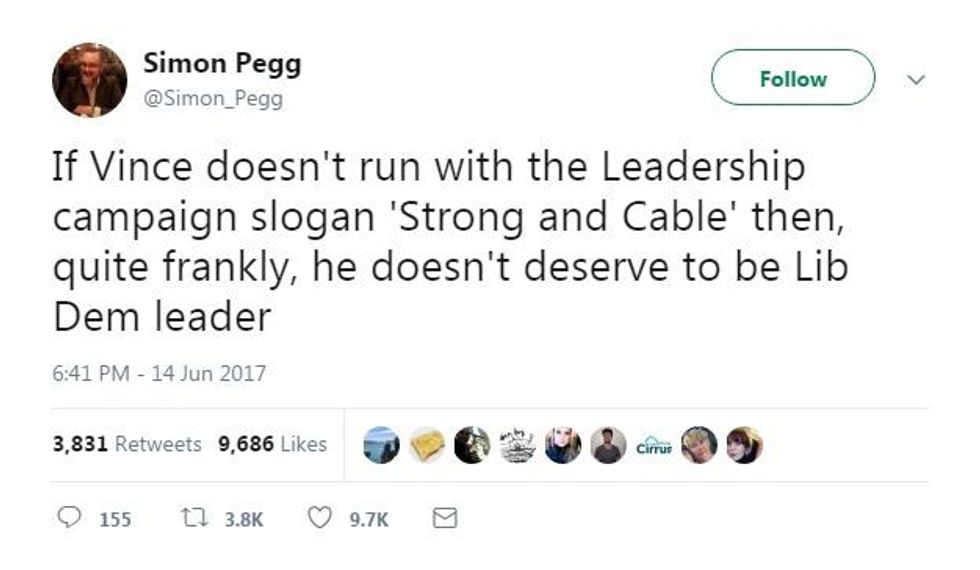Screen dimensions: 980x570
Task: View the 3,831 Retweets list
Action: coord(127,444)
